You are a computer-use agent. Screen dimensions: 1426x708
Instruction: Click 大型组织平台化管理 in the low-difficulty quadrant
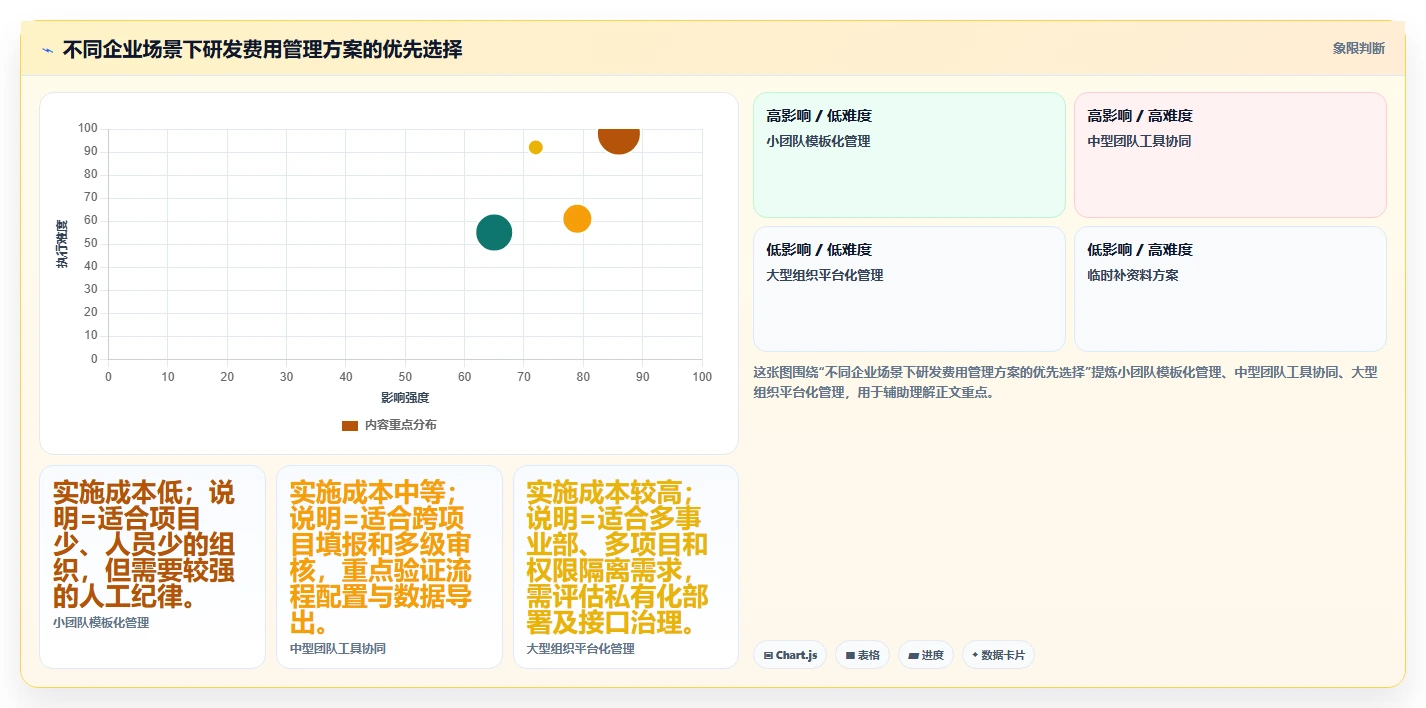point(825,275)
